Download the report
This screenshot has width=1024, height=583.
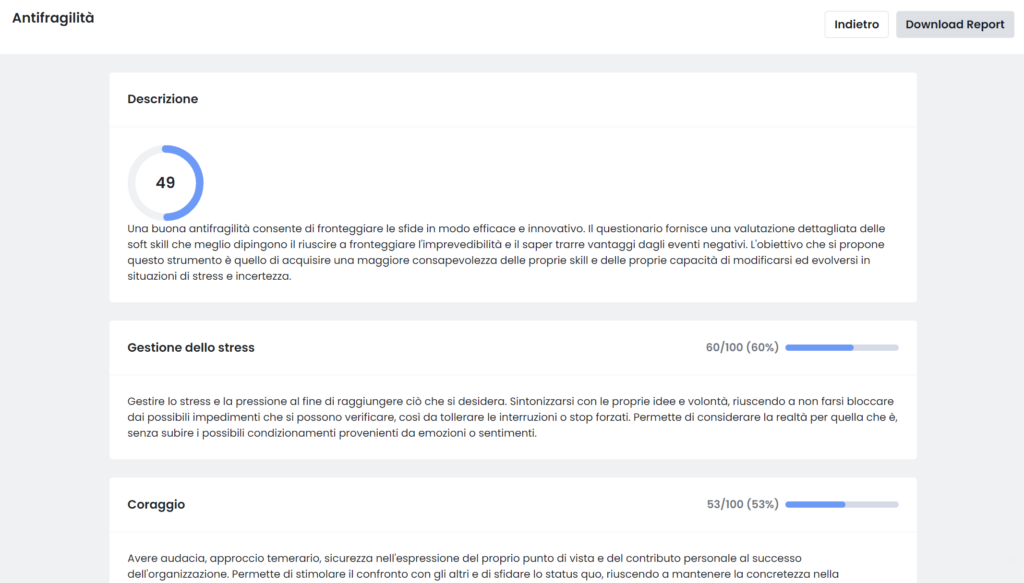[x=955, y=24]
